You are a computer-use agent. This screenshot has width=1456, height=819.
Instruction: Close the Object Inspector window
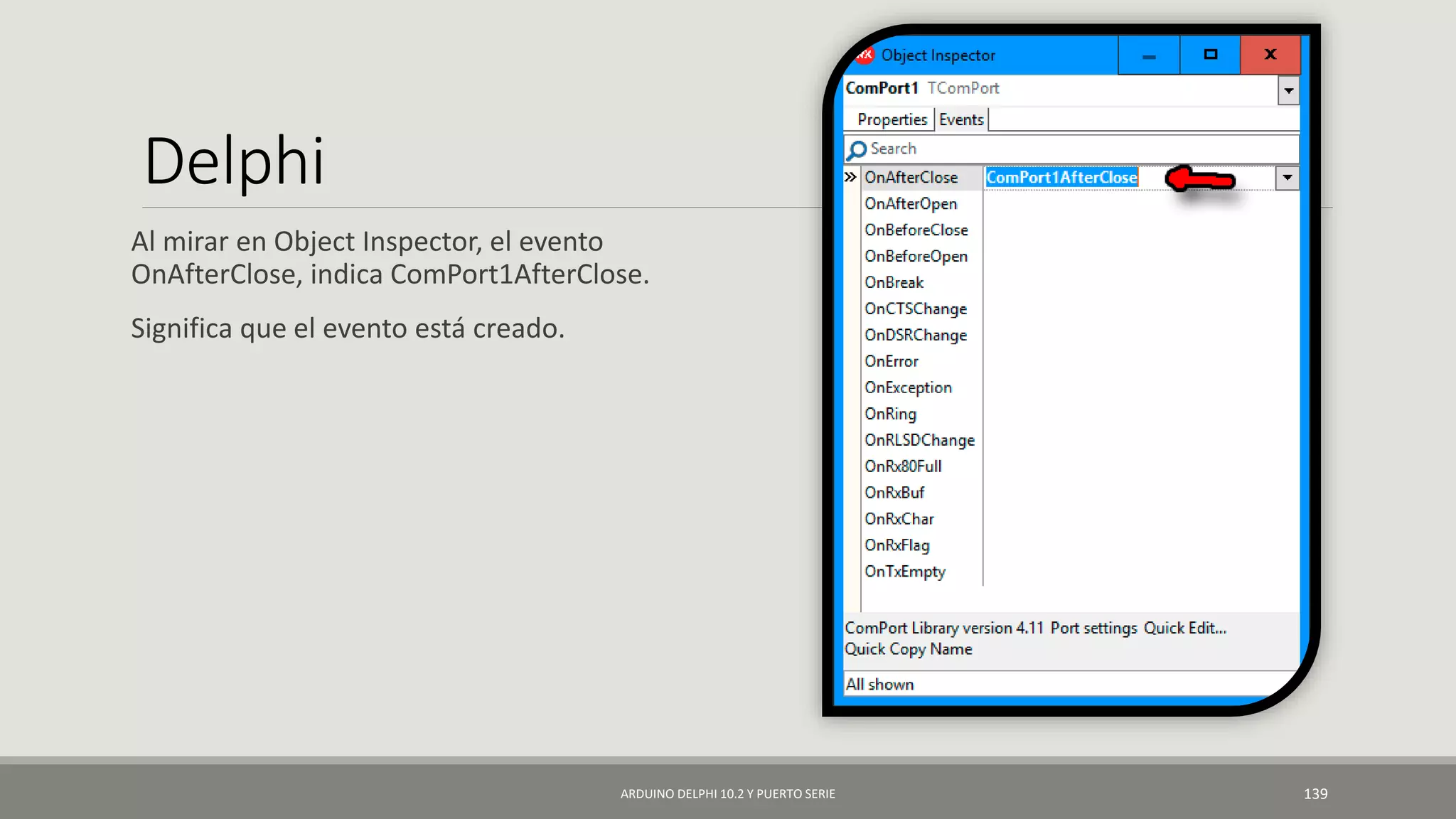tap(1270, 55)
